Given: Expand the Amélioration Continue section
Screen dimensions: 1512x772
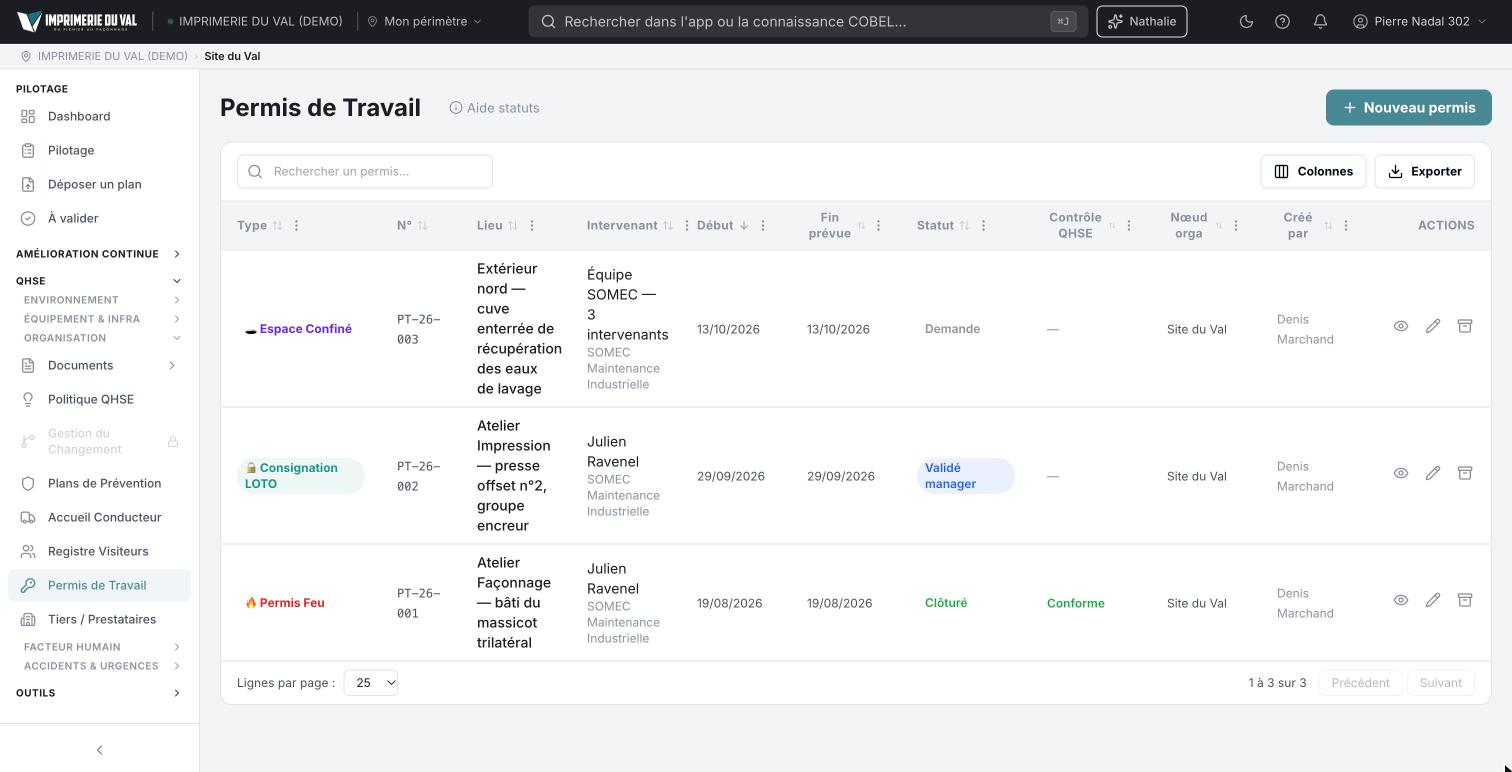Looking at the screenshot, I should (99, 254).
